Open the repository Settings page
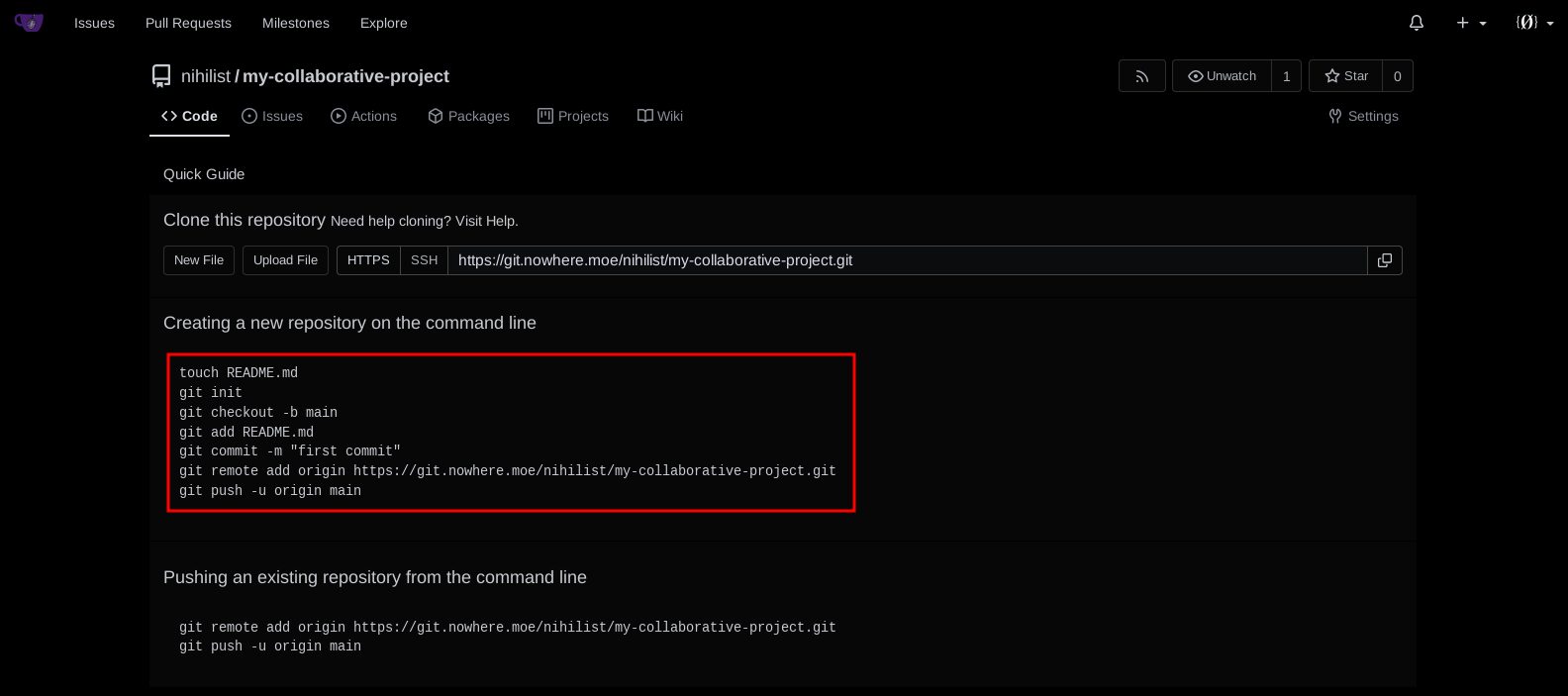 click(1363, 116)
